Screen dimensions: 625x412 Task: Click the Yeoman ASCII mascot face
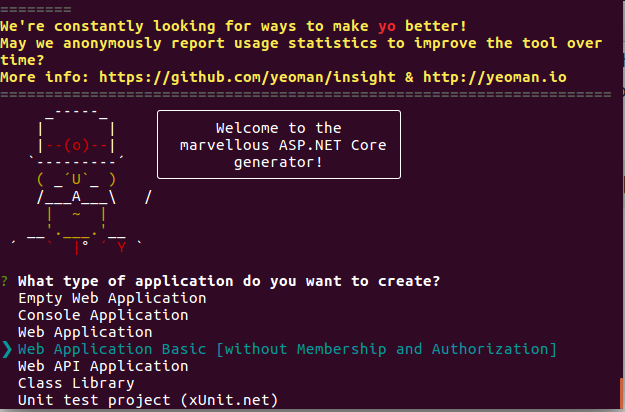pyautogui.click(x=77, y=180)
